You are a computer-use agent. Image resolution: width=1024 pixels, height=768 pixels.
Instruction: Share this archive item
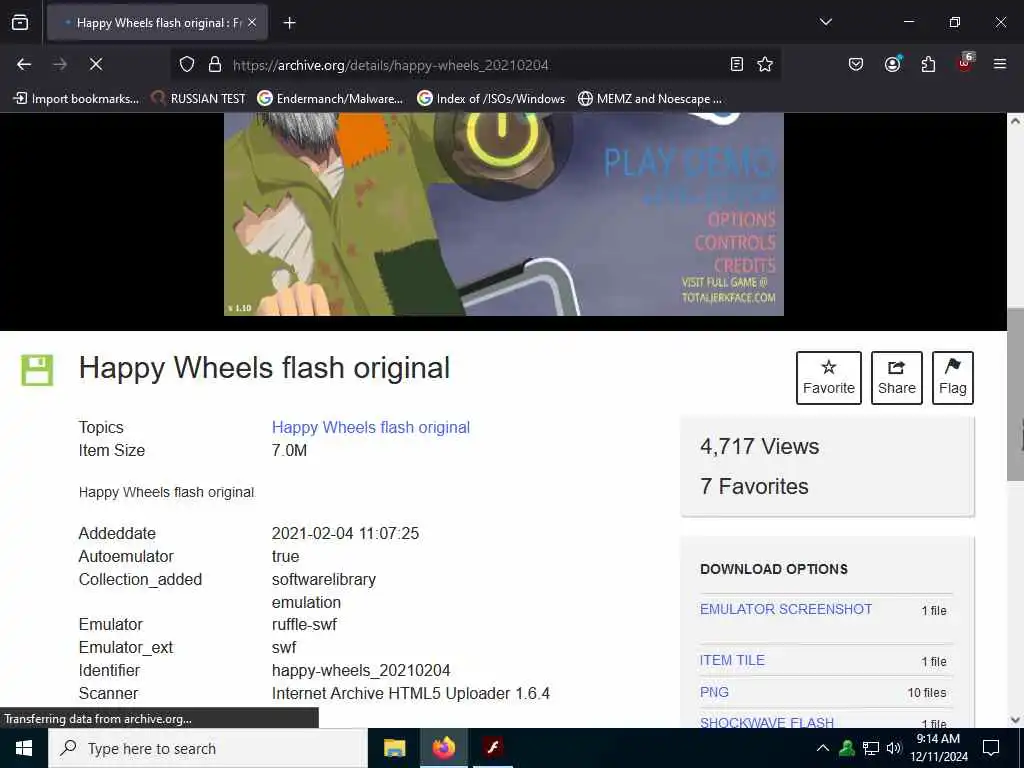tap(897, 378)
